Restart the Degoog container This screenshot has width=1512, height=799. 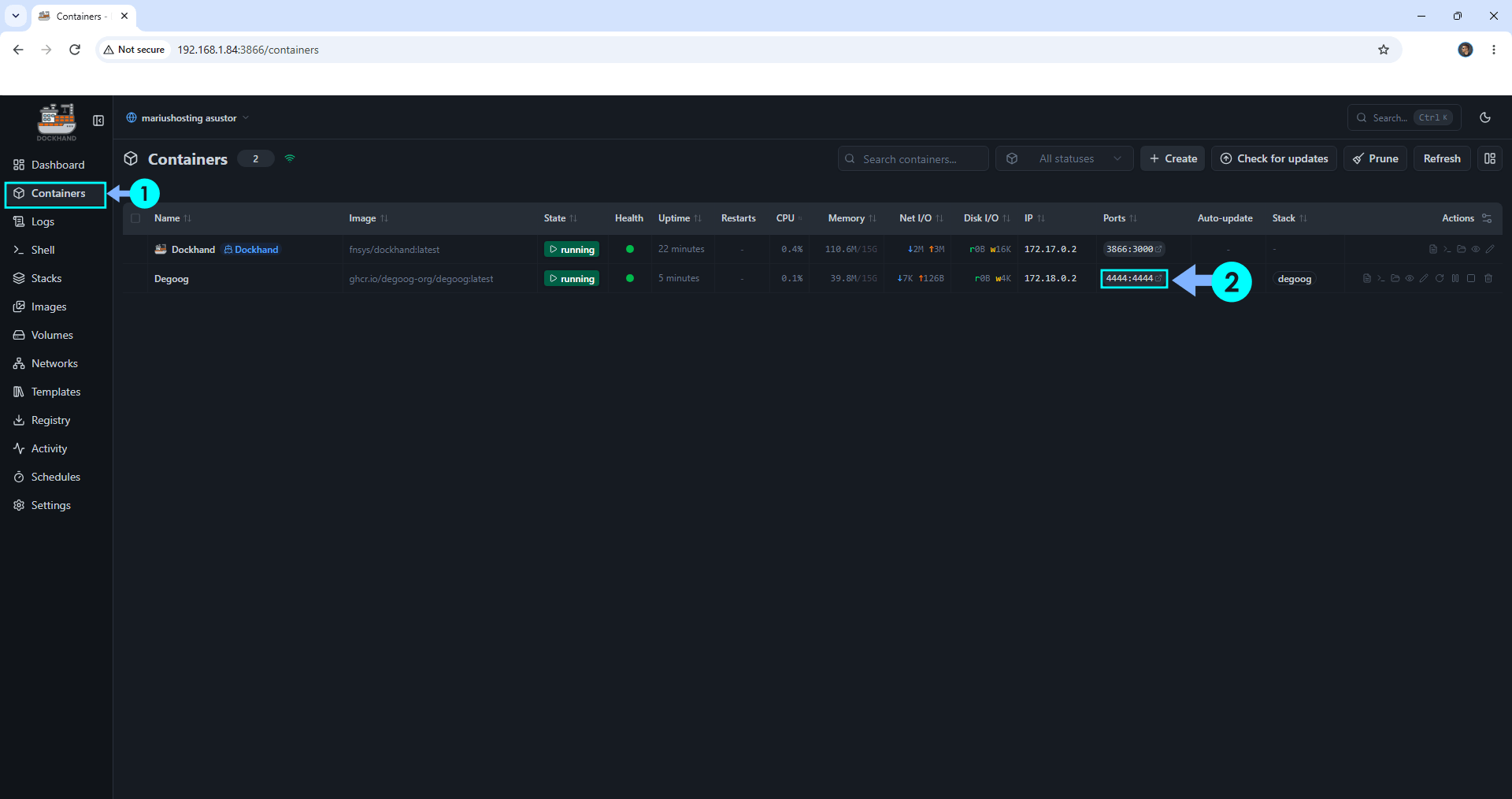[1440, 278]
